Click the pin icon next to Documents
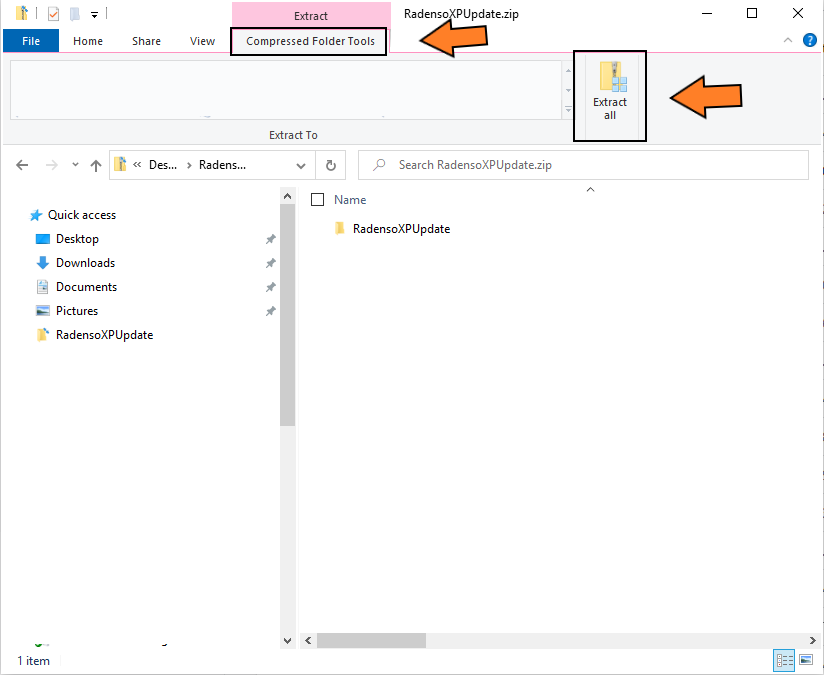This screenshot has height=675, width=824. pos(271,287)
